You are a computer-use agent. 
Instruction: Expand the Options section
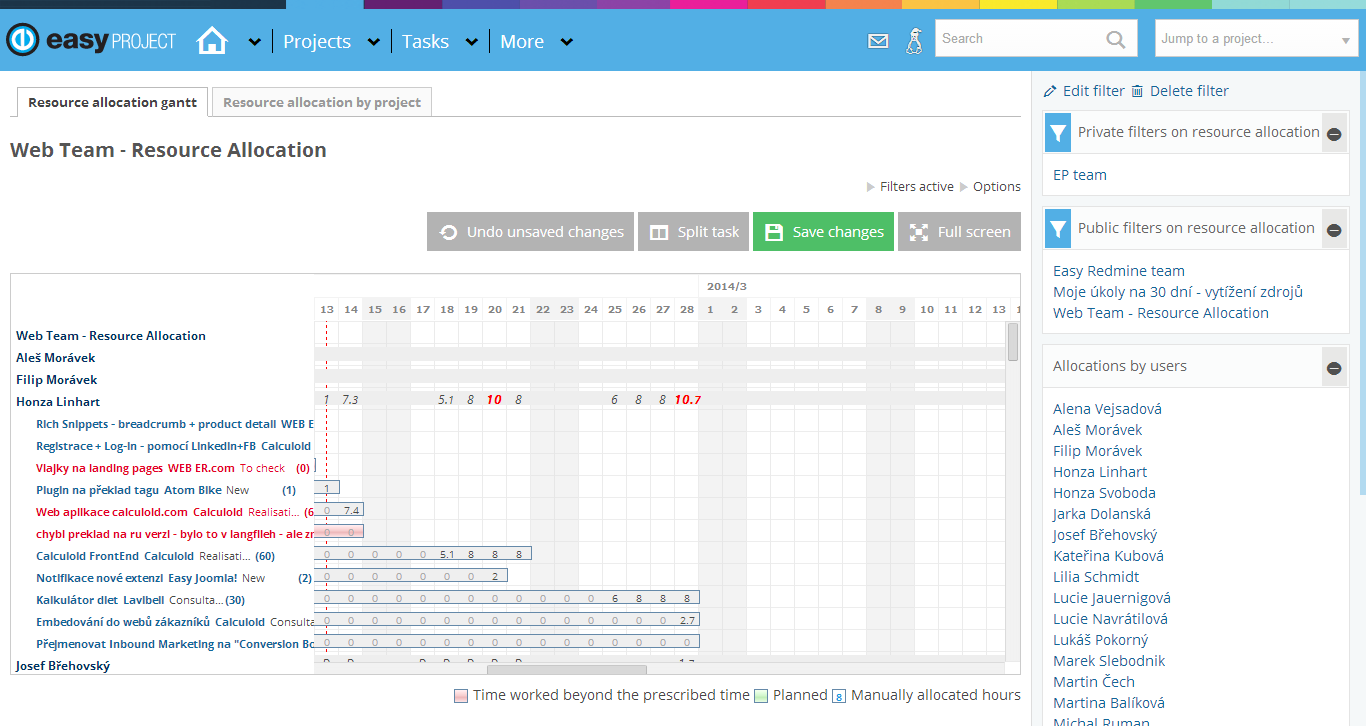990,187
